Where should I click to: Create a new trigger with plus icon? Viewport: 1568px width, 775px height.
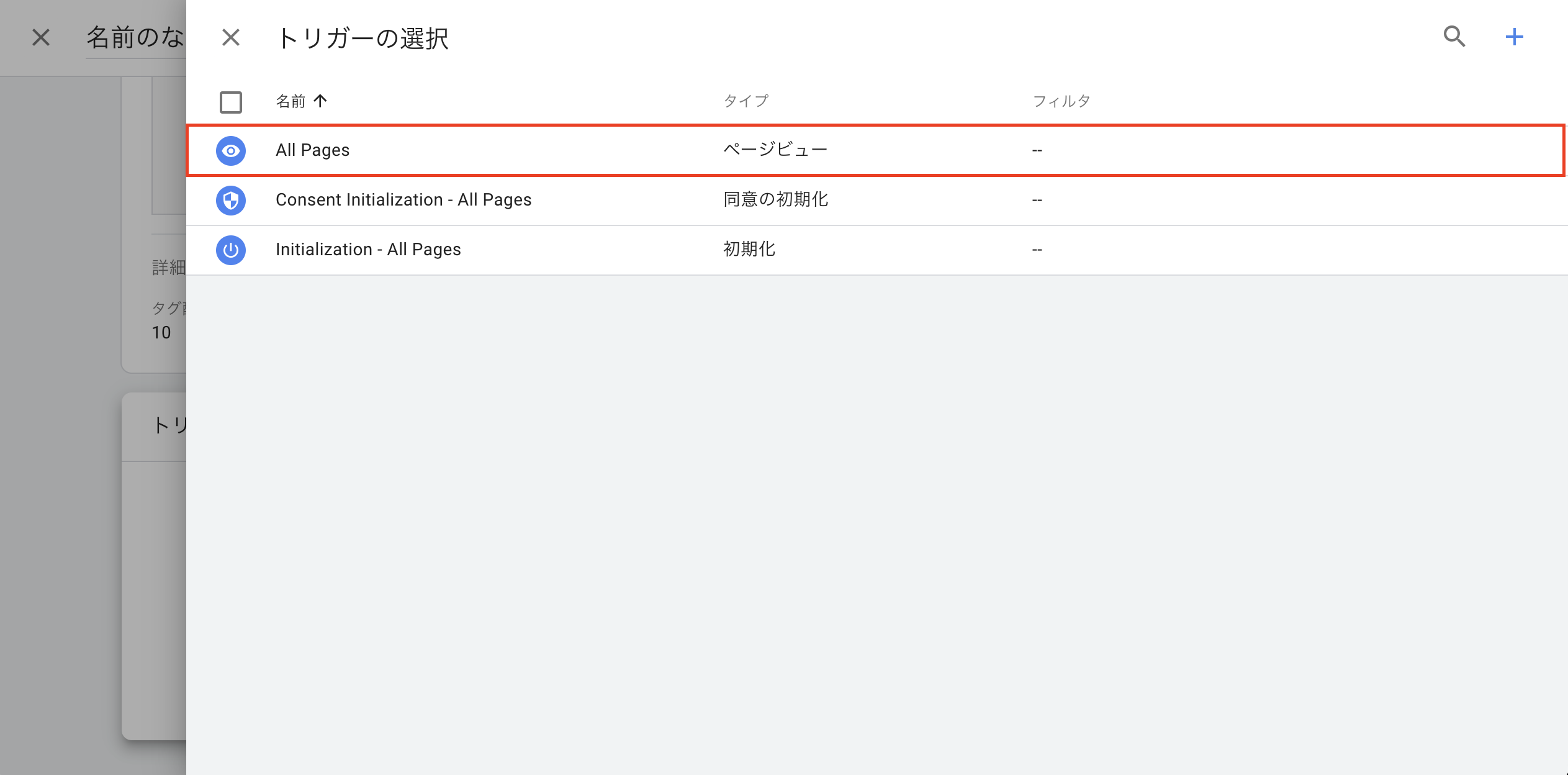point(1514,37)
